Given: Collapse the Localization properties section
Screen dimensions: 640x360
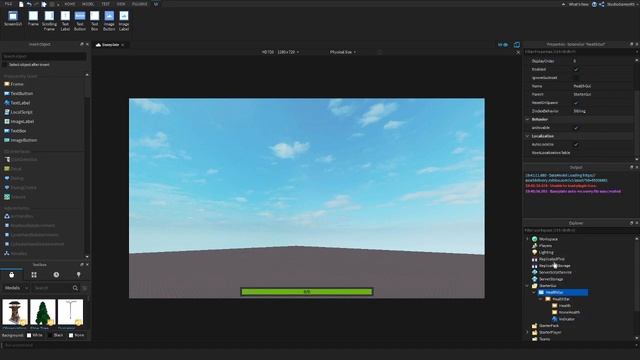Looking at the screenshot, I should tap(527, 136).
